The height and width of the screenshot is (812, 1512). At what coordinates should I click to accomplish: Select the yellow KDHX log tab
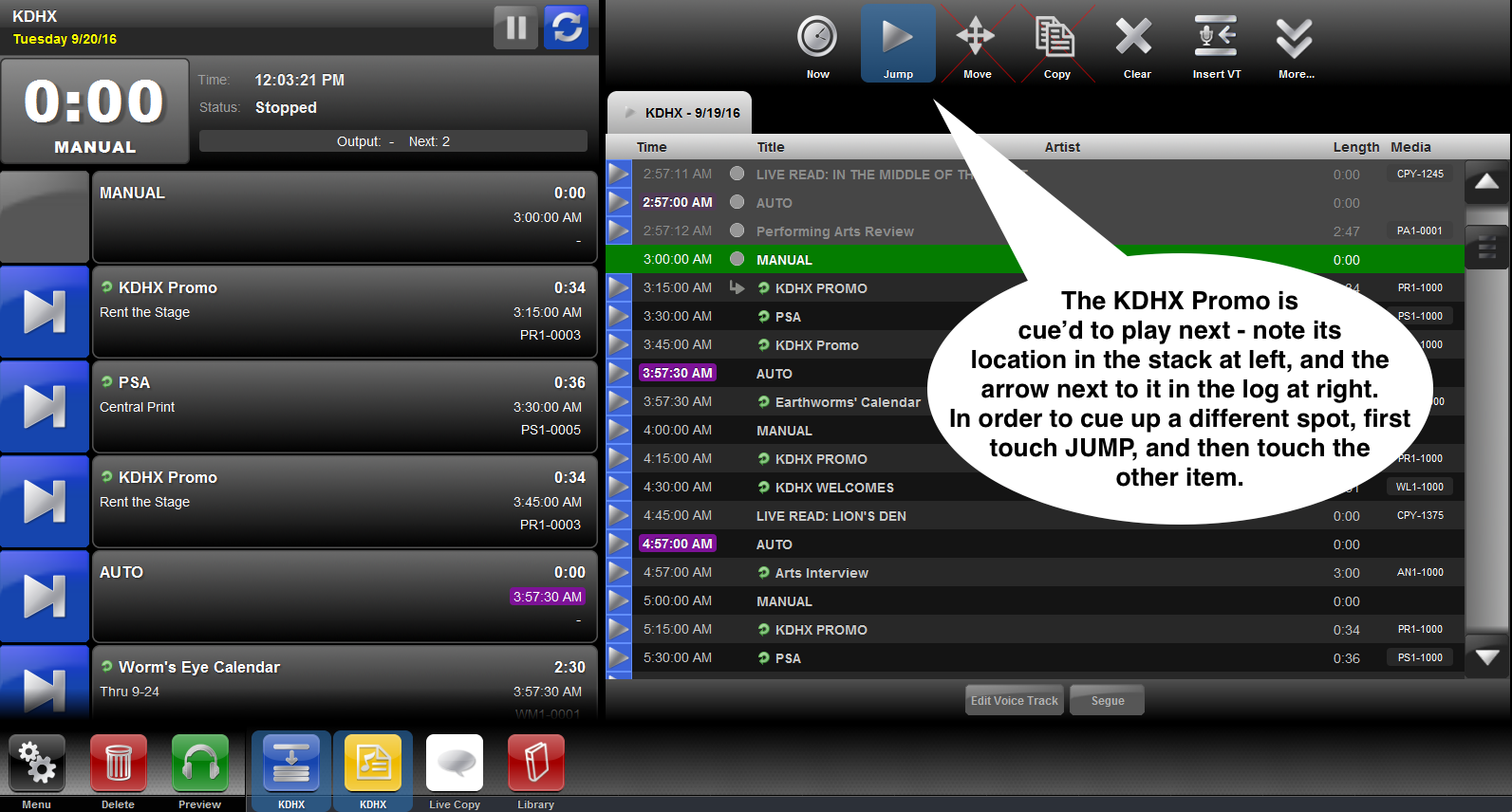tap(373, 763)
